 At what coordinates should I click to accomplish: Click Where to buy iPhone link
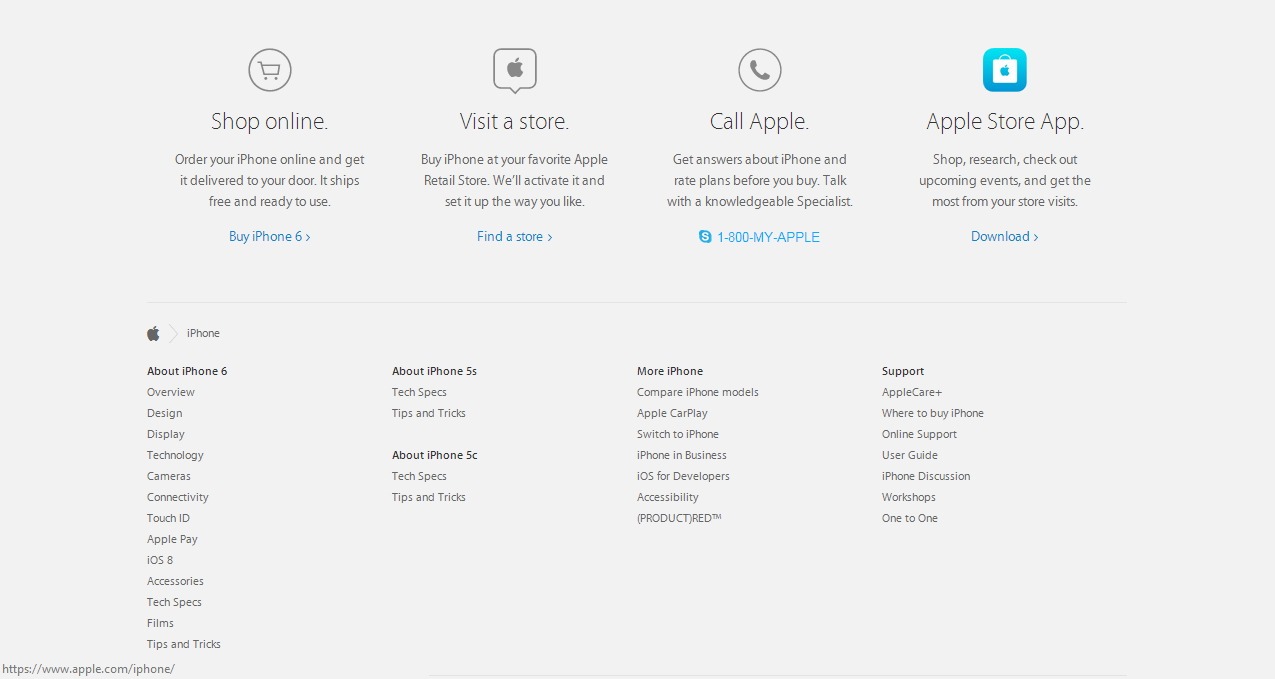(933, 413)
